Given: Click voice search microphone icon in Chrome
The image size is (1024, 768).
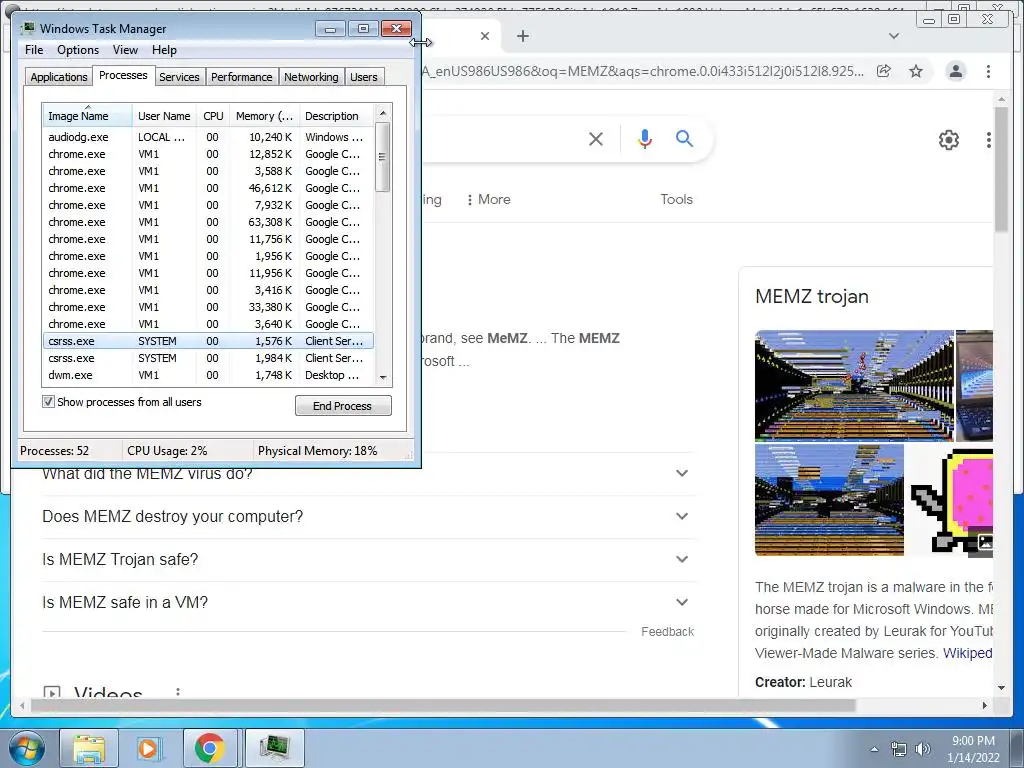Looking at the screenshot, I should 645,138.
